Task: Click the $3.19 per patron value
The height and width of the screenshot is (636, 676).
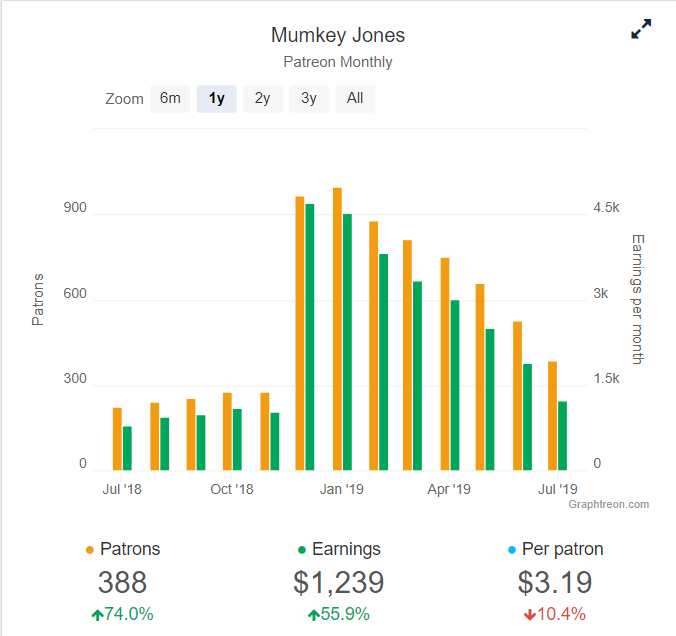Action: pyautogui.click(x=555, y=583)
